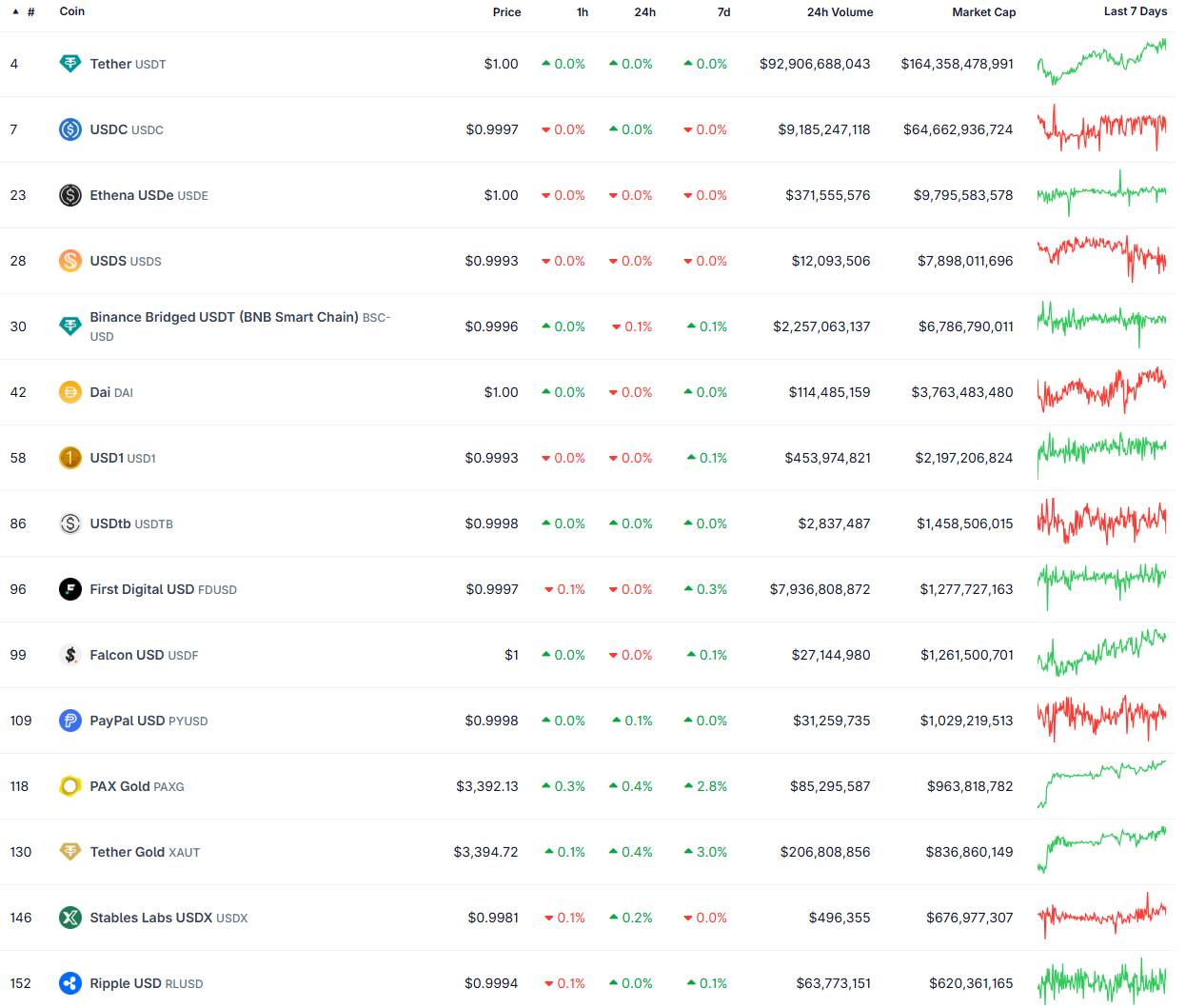The height and width of the screenshot is (1008, 1186).
Task: View USDC's 7-day sparkline chart
Action: [x=1101, y=128]
